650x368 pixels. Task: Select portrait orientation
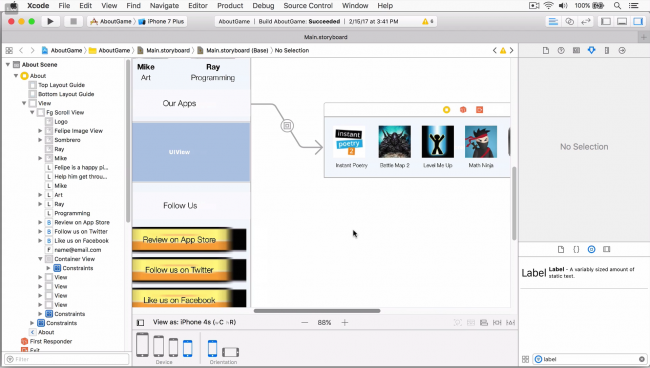pos(212,349)
